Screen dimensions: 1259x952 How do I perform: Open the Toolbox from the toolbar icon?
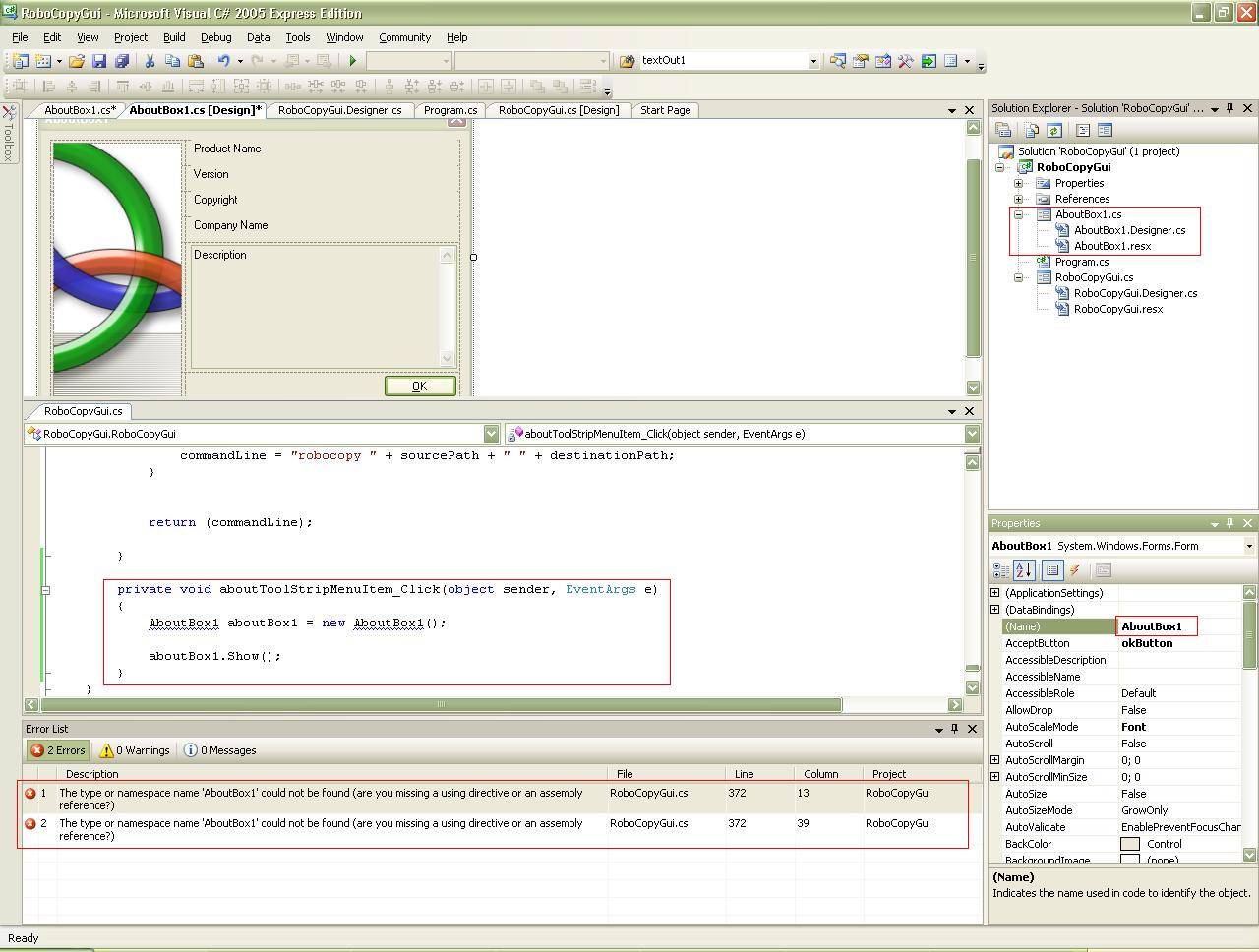[905, 61]
